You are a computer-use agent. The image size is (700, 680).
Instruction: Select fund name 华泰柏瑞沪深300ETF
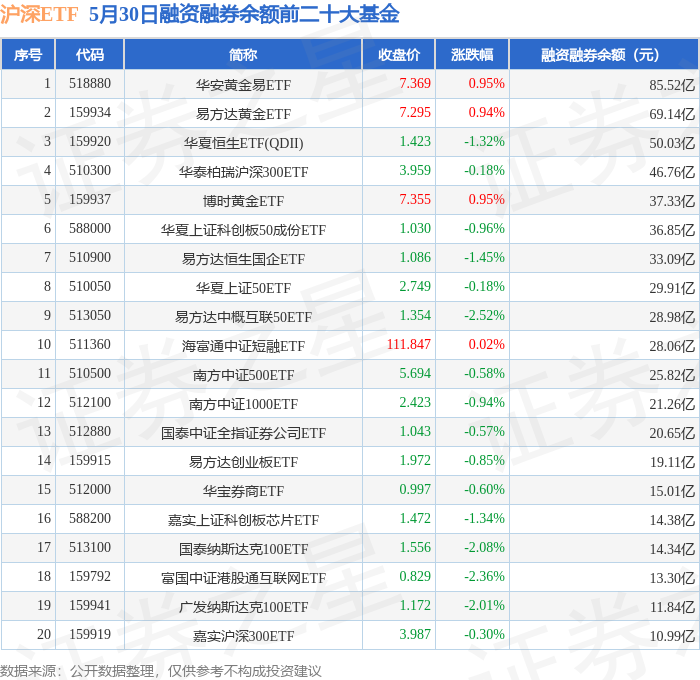pos(243,172)
